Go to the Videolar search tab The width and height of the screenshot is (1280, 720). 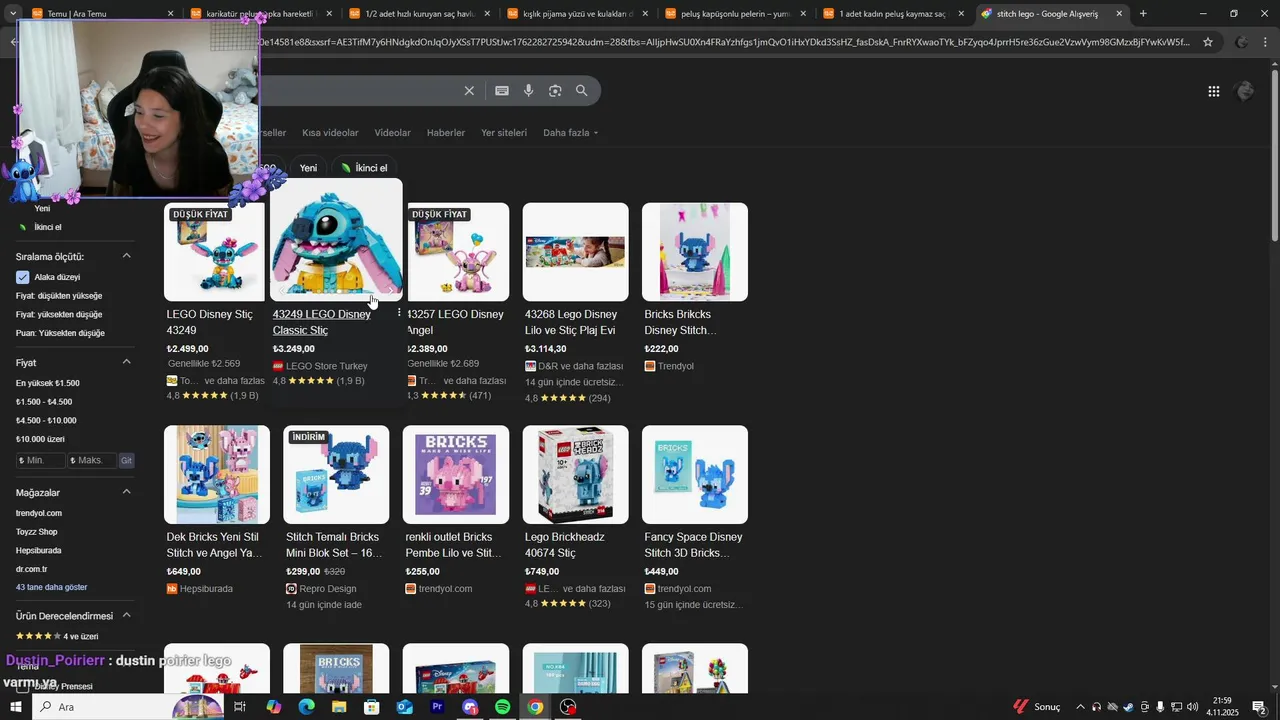(392, 133)
